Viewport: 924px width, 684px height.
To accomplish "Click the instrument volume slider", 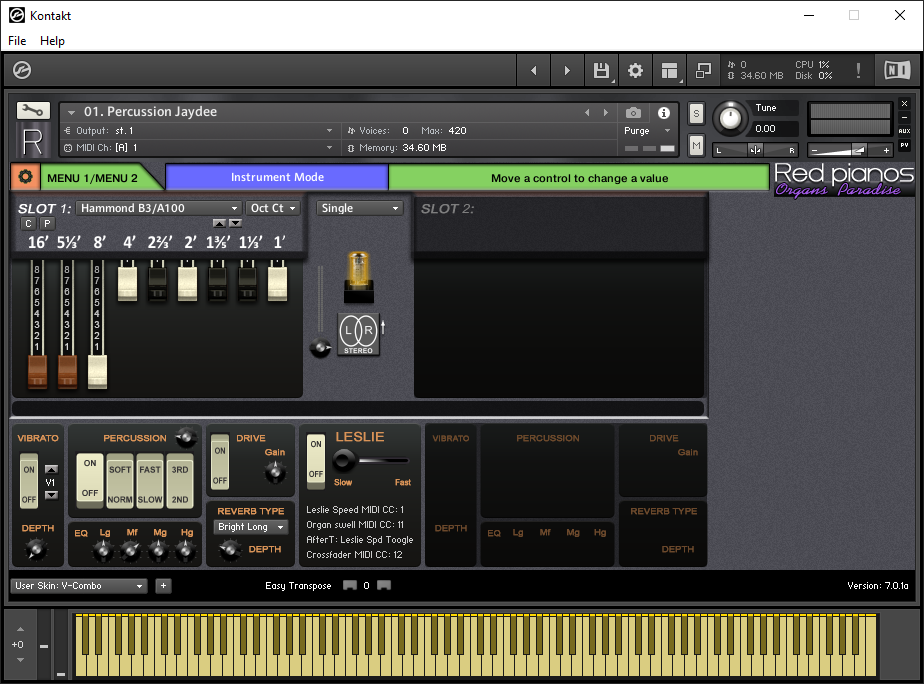I will pos(849,150).
